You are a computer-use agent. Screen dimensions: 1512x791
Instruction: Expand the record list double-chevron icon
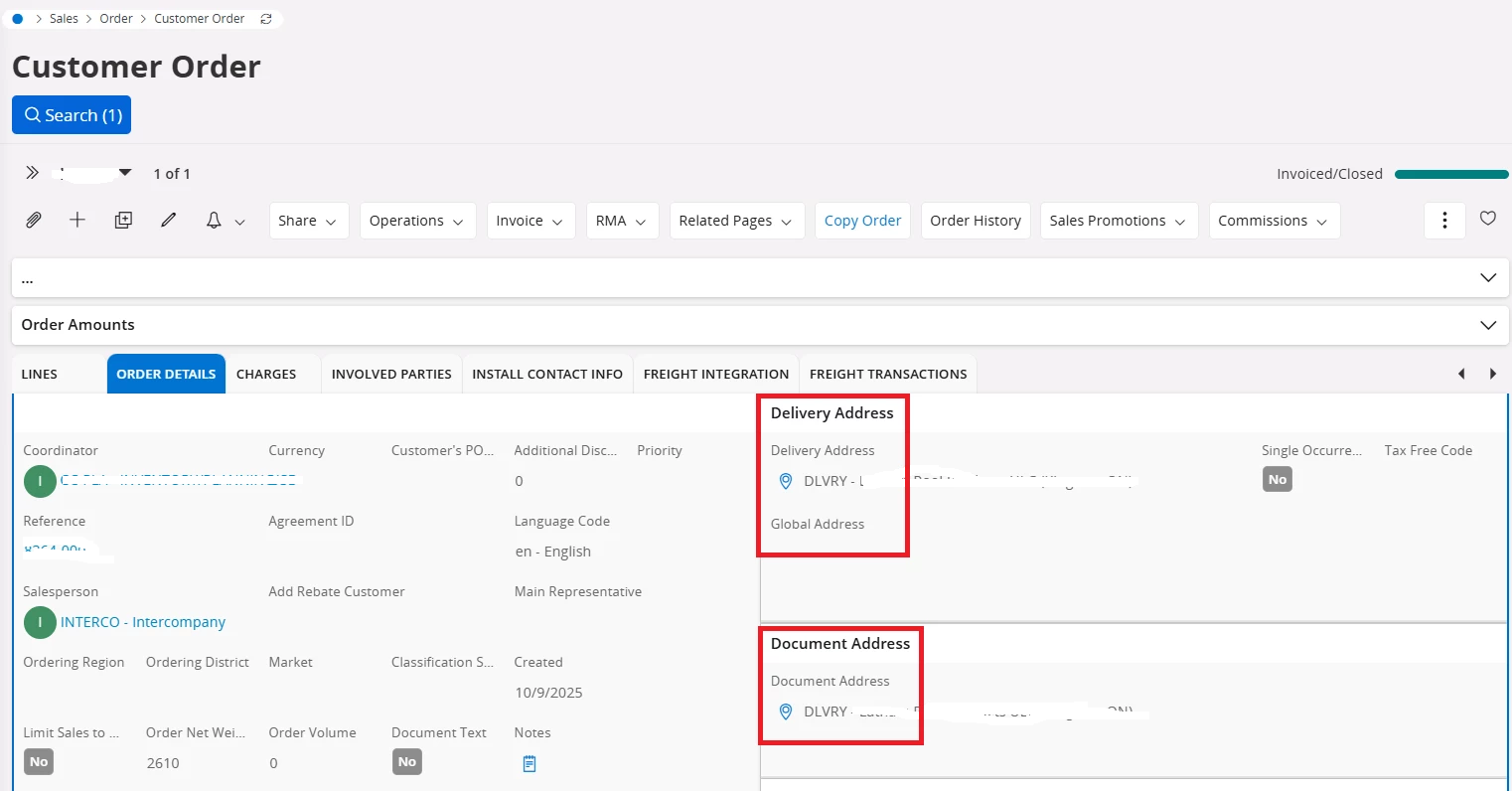(x=33, y=173)
